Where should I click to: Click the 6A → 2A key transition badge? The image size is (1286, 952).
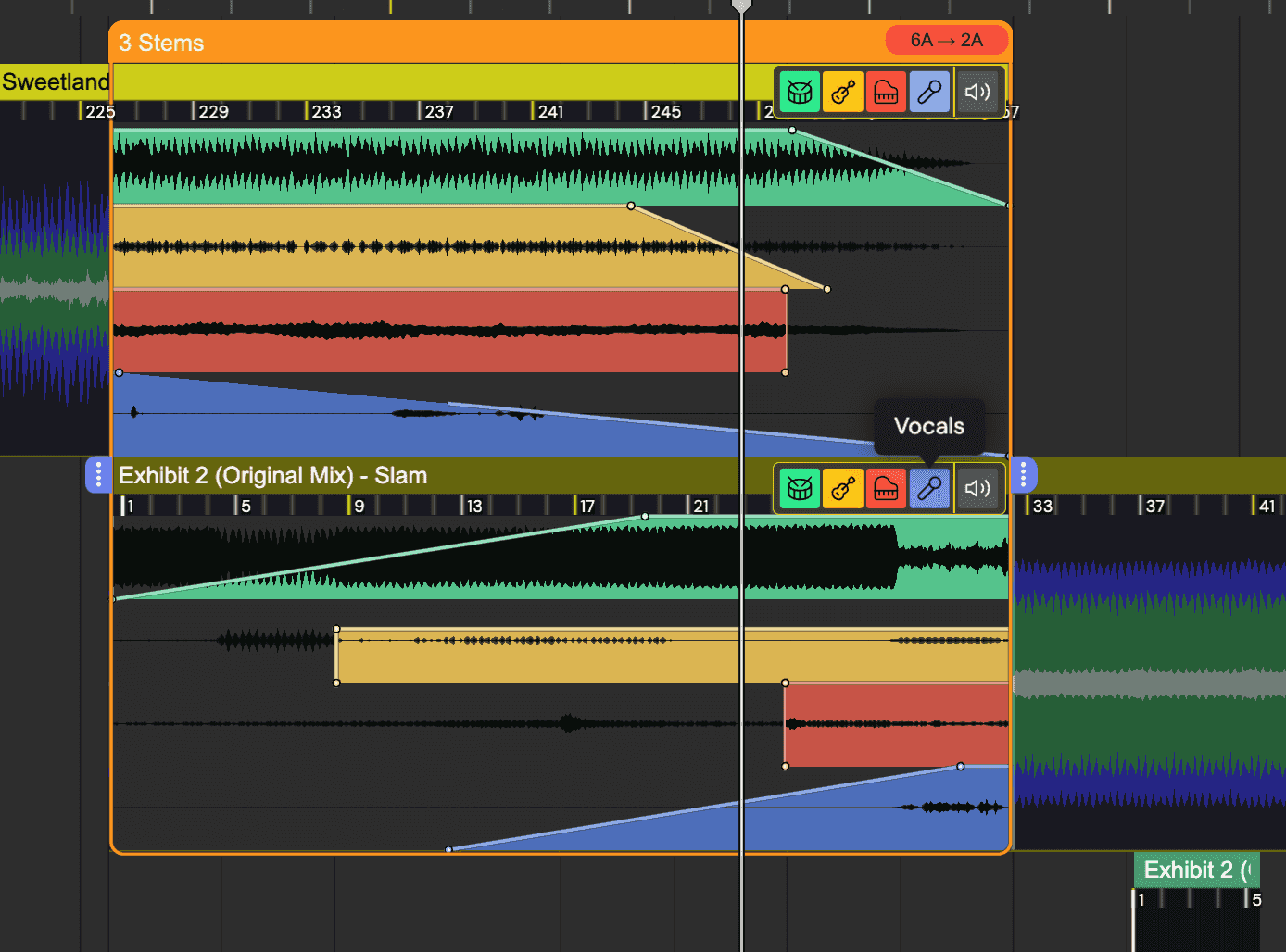947,40
